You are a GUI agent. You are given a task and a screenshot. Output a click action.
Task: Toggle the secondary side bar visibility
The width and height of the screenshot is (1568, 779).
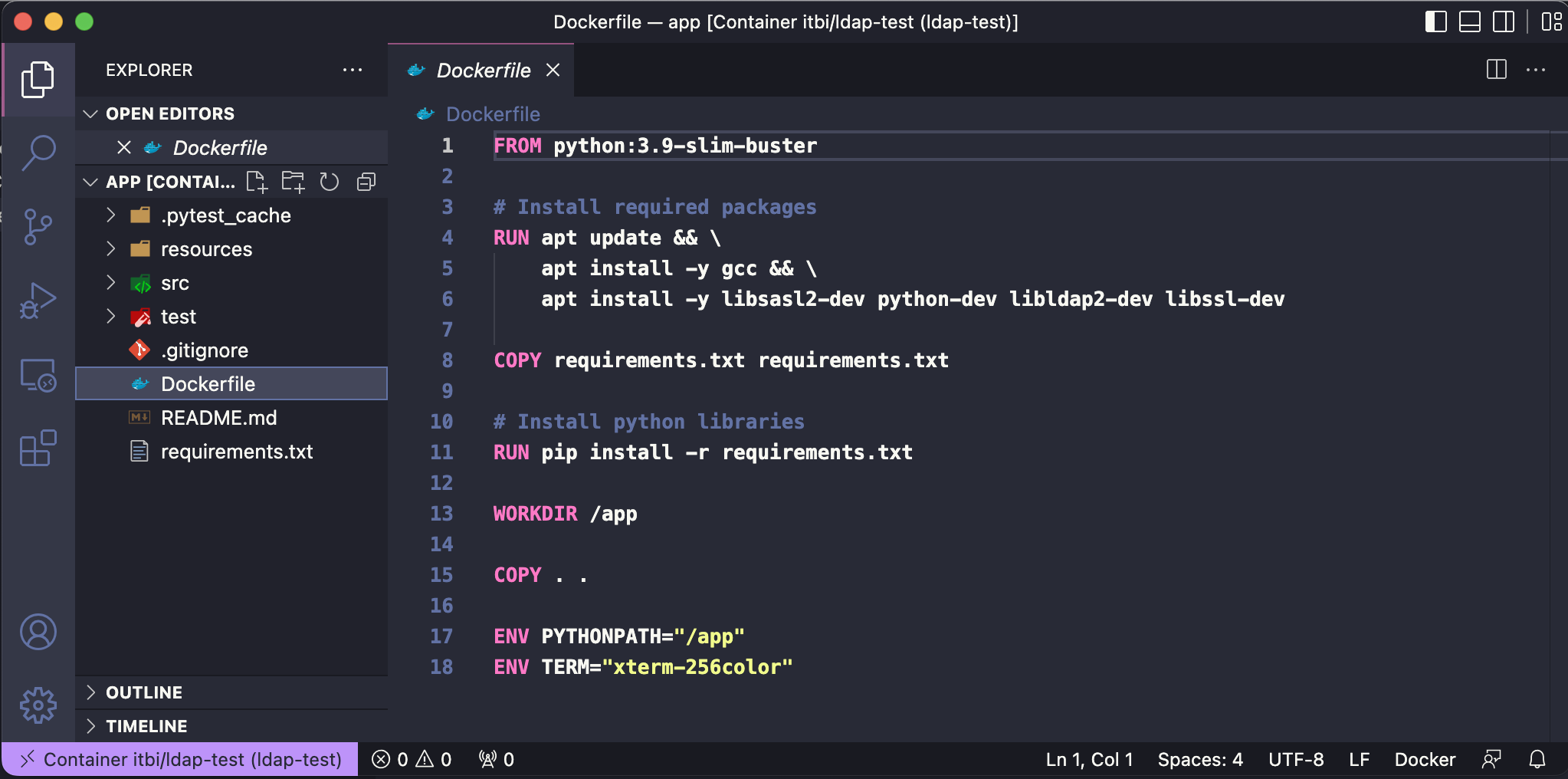click(1504, 21)
